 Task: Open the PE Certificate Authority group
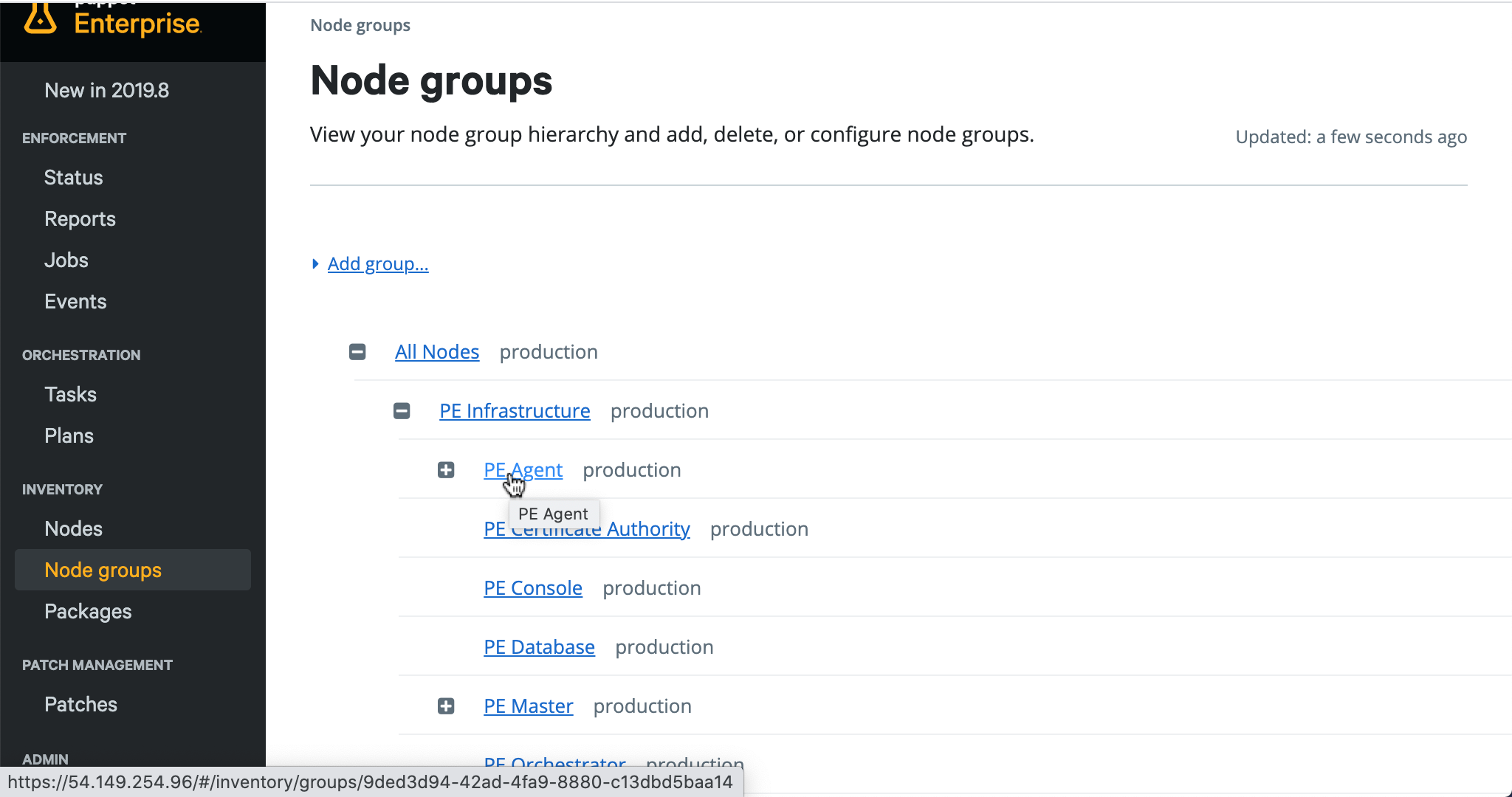pyautogui.click(x=587, y=529)
